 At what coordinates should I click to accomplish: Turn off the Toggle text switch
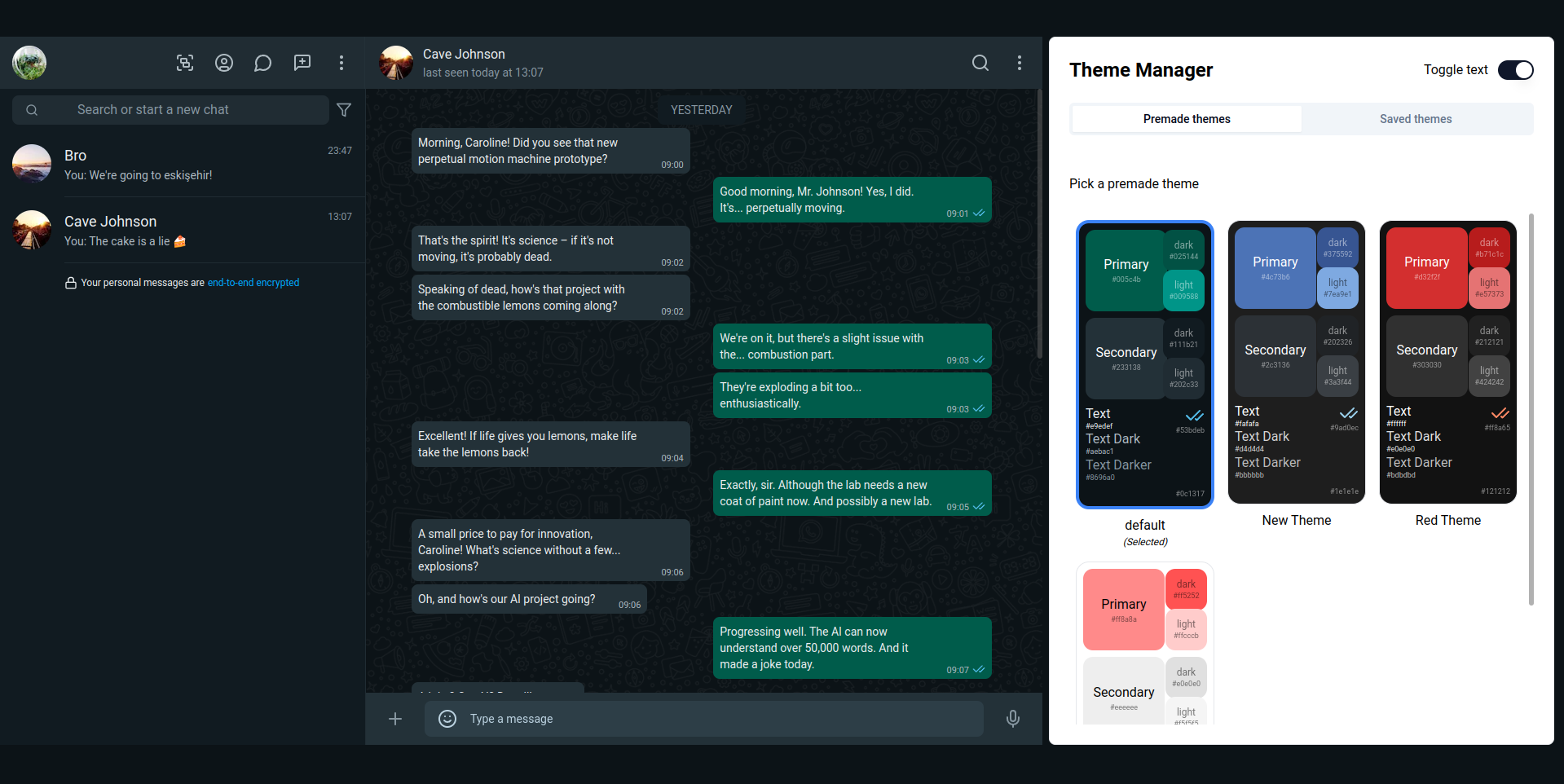pos(1515,70)
